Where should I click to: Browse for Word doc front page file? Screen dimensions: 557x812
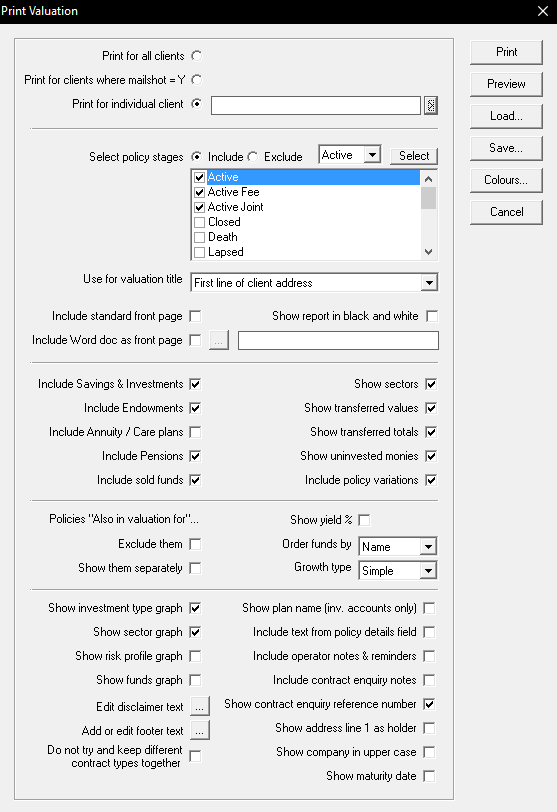click(219, 340)
